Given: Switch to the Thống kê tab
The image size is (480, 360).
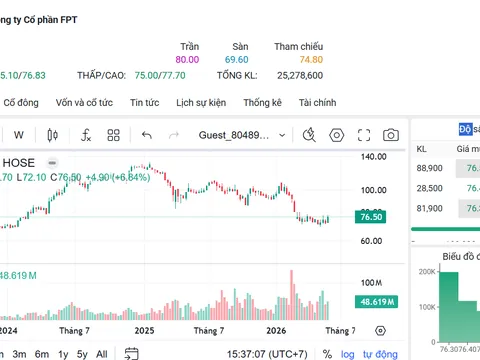Looking at the screenshot, I should click(x=262, y=103).
